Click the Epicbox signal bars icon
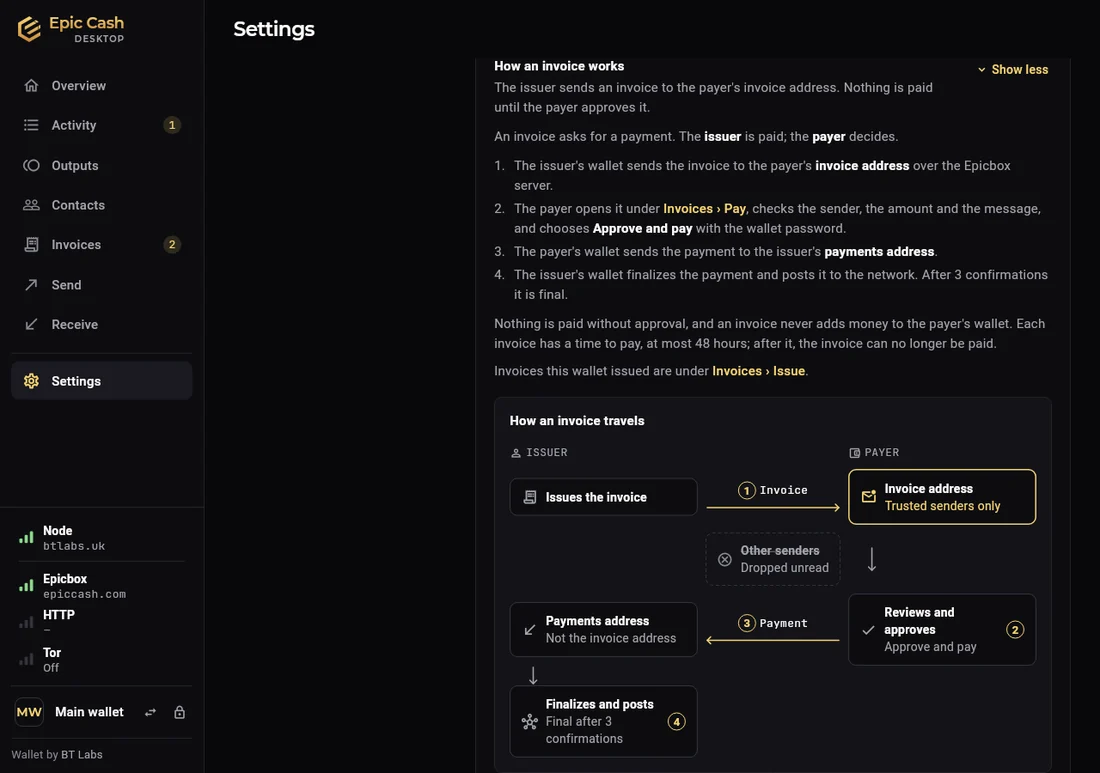Viewport: 1100px width, 773px height. (x=26, y=585)
